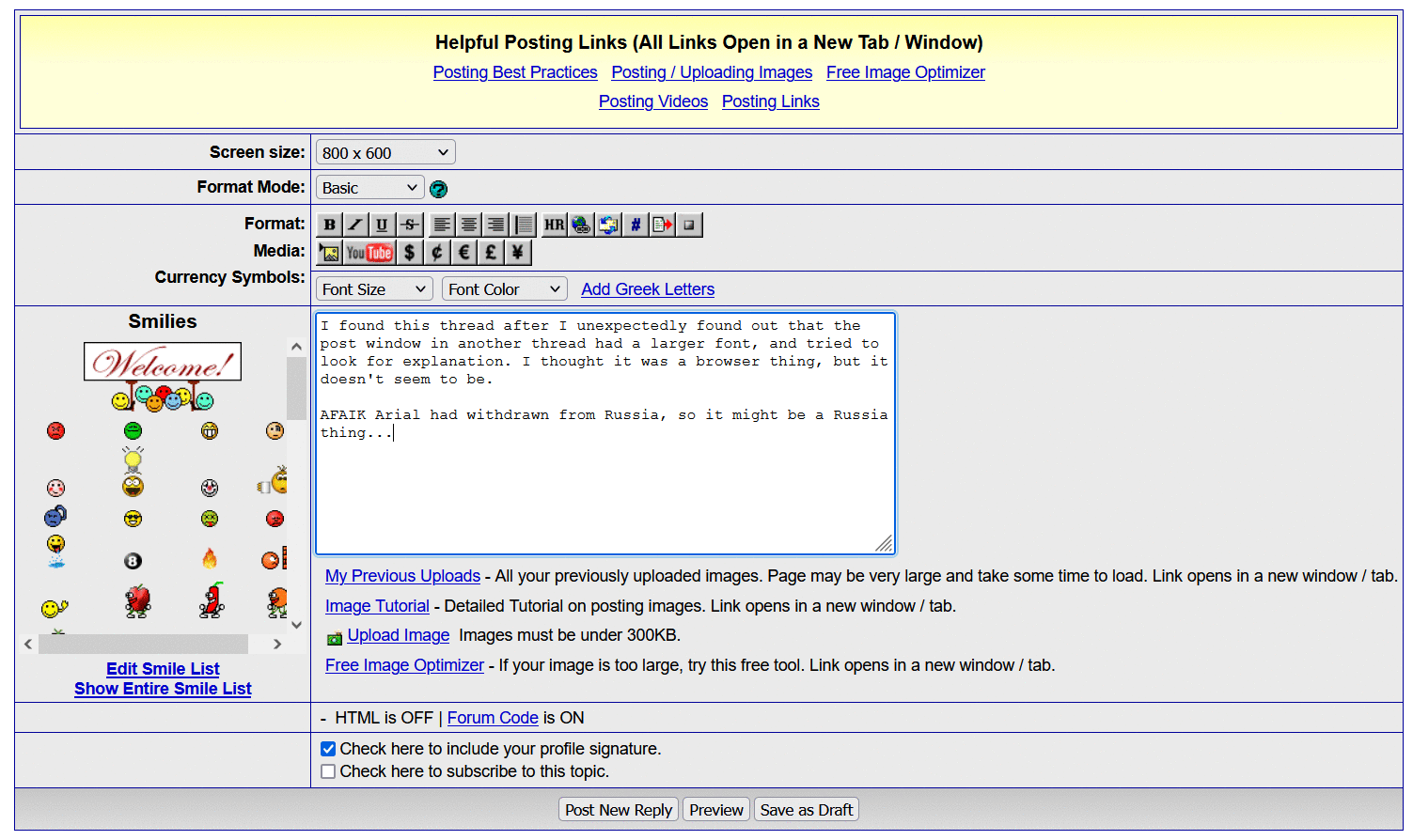
Task: Insert the yen currency symbol
Action: tap(518, 252)
